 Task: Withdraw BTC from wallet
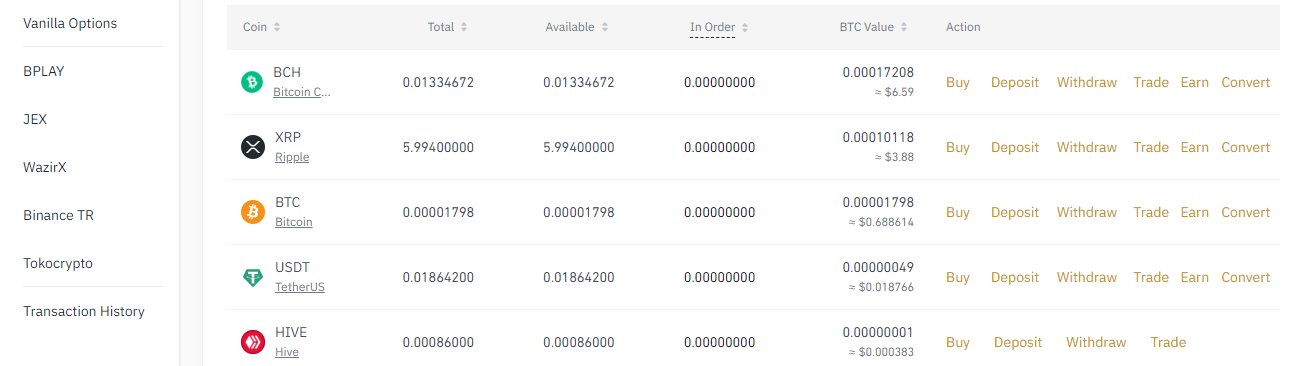[1087, 212]
